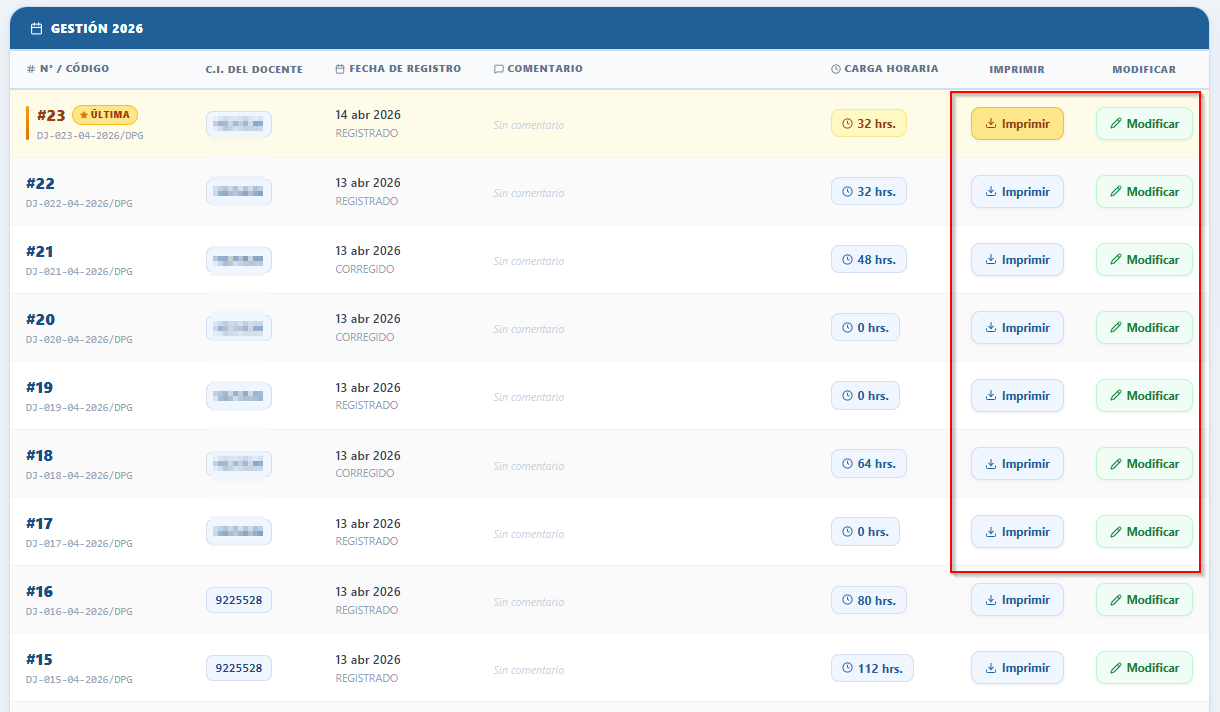The width and height of the screenshot is (1220, 712).
Task: Click the calendar icon beside Gestión 2026
Action: point(37,29)
